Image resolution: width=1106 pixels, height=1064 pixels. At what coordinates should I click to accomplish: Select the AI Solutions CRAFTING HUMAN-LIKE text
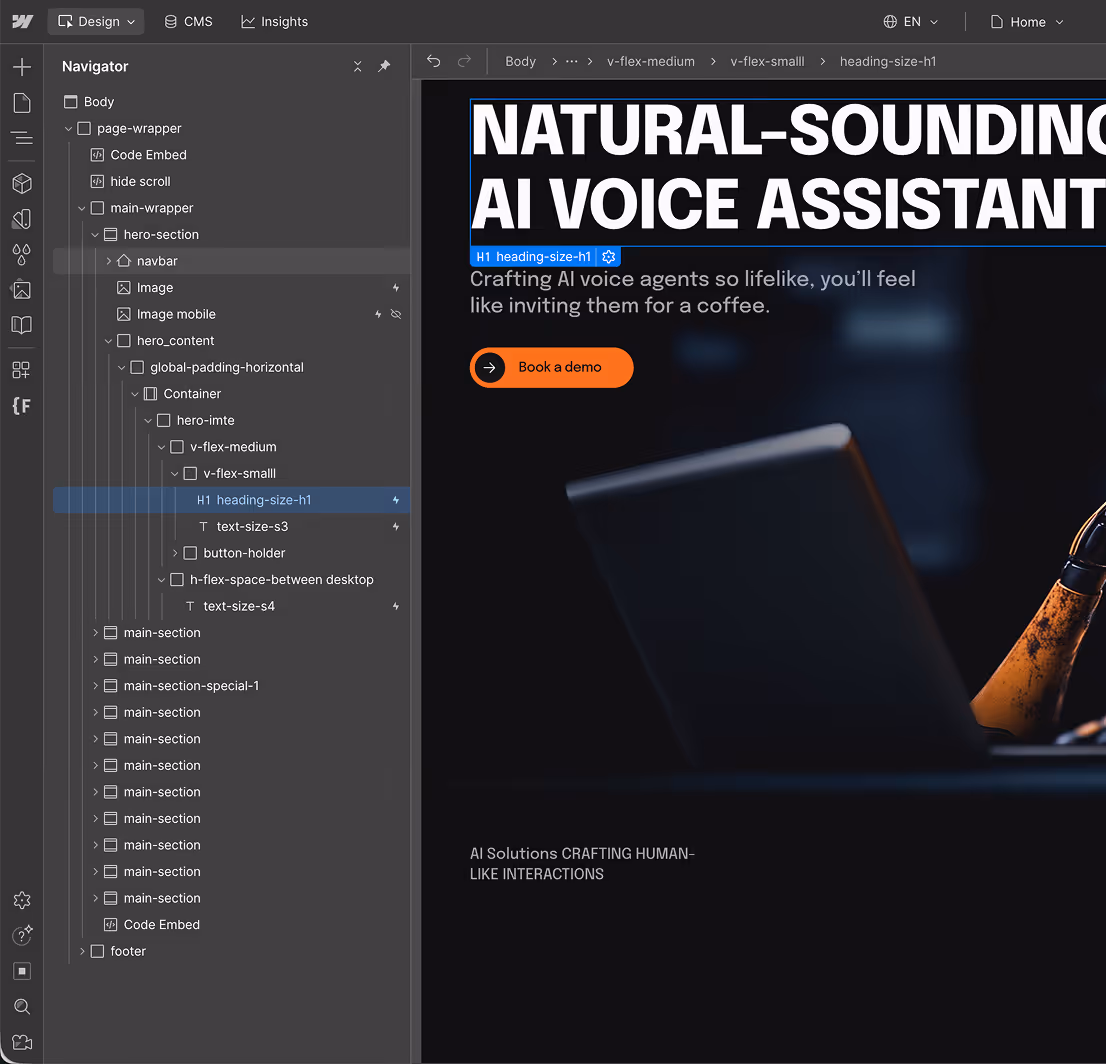tap(583, 864)
